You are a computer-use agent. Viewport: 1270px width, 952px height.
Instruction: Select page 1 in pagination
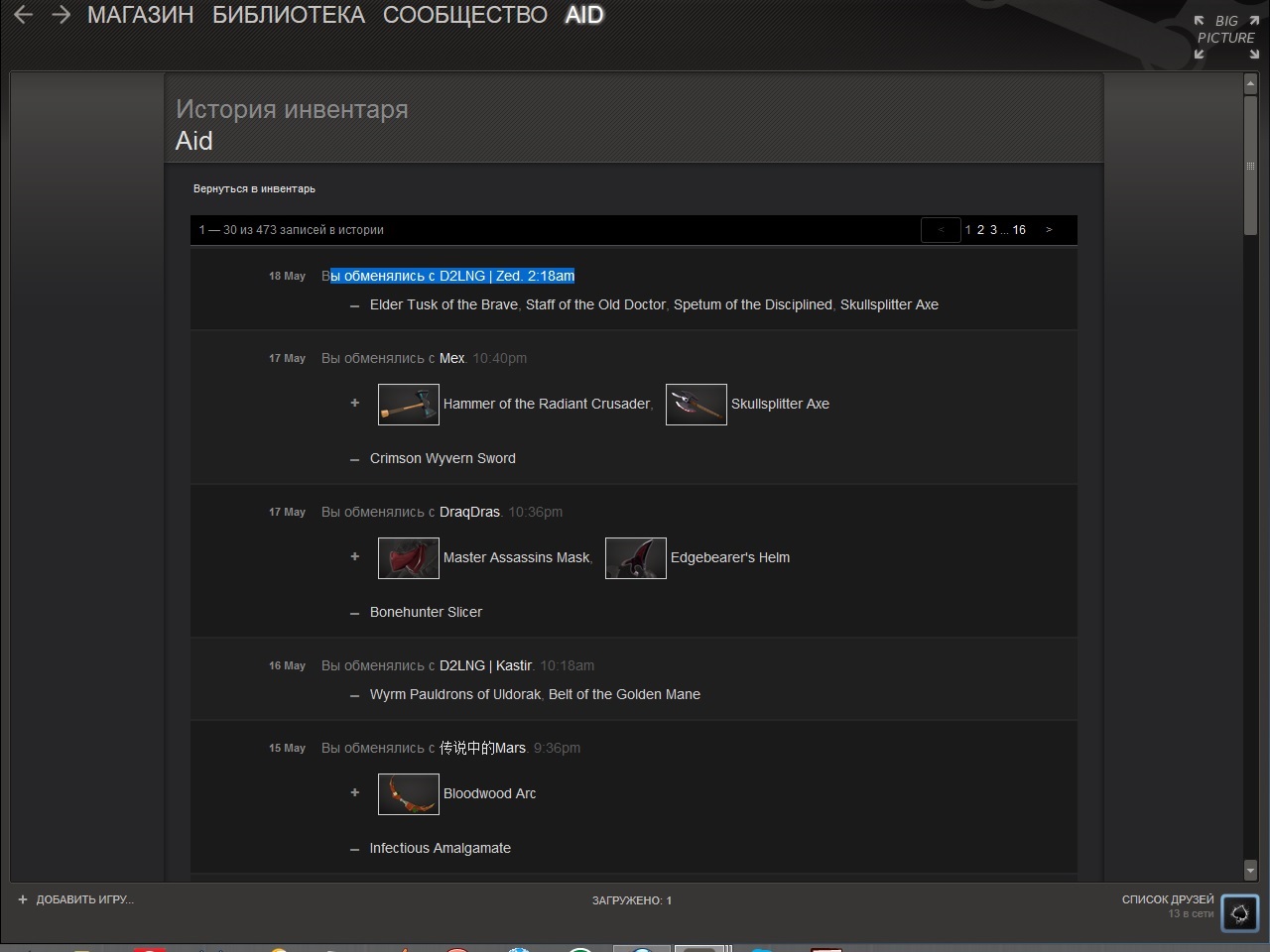click(x=968, y=230)
